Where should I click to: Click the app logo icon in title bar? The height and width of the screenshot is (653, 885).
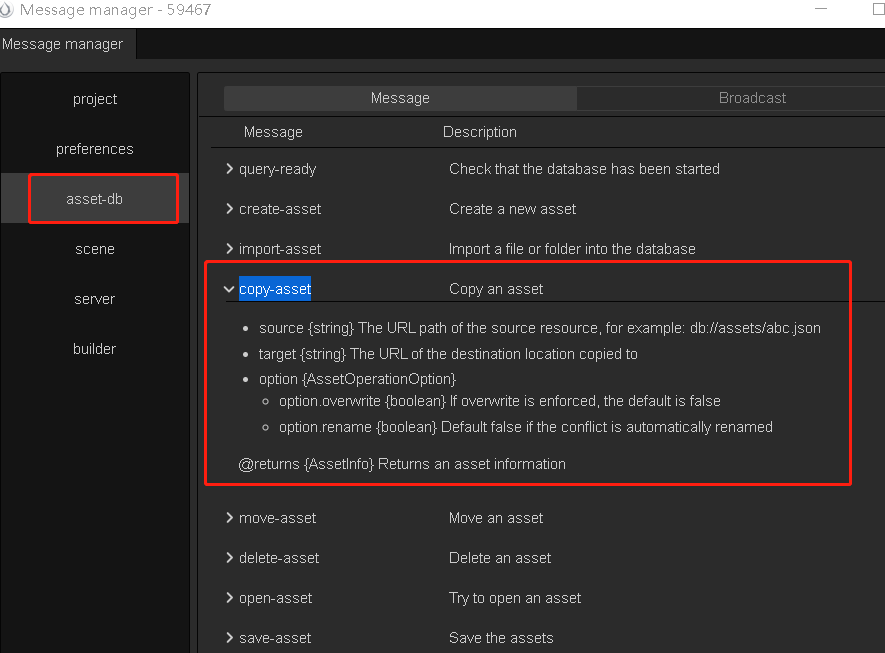point(8,10)
